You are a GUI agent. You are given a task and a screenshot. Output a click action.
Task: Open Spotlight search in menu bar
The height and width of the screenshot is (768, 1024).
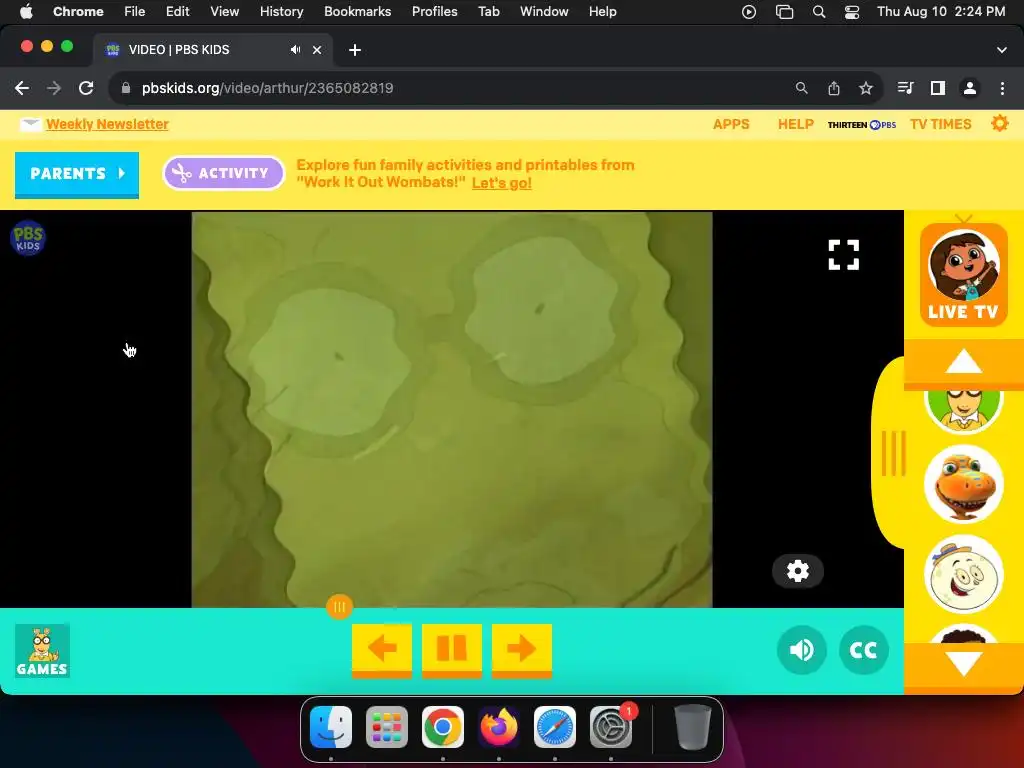(x=818, y=12)
